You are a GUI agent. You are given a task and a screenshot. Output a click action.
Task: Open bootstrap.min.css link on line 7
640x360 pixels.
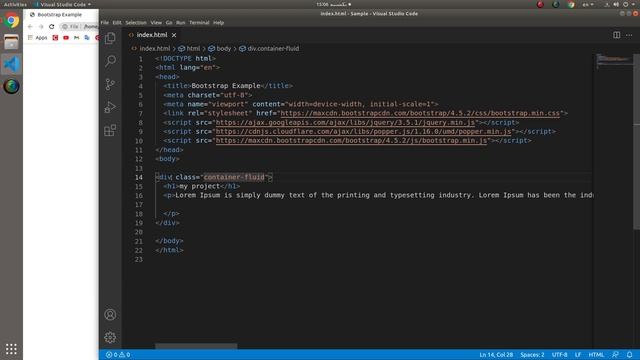point(420,113)
